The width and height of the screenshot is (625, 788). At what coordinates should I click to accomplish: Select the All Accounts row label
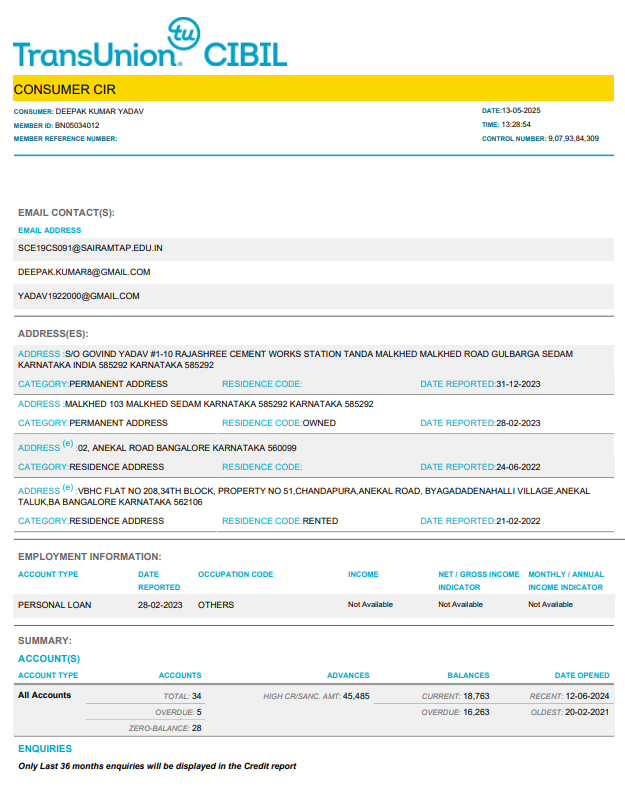tap(45, 695)
